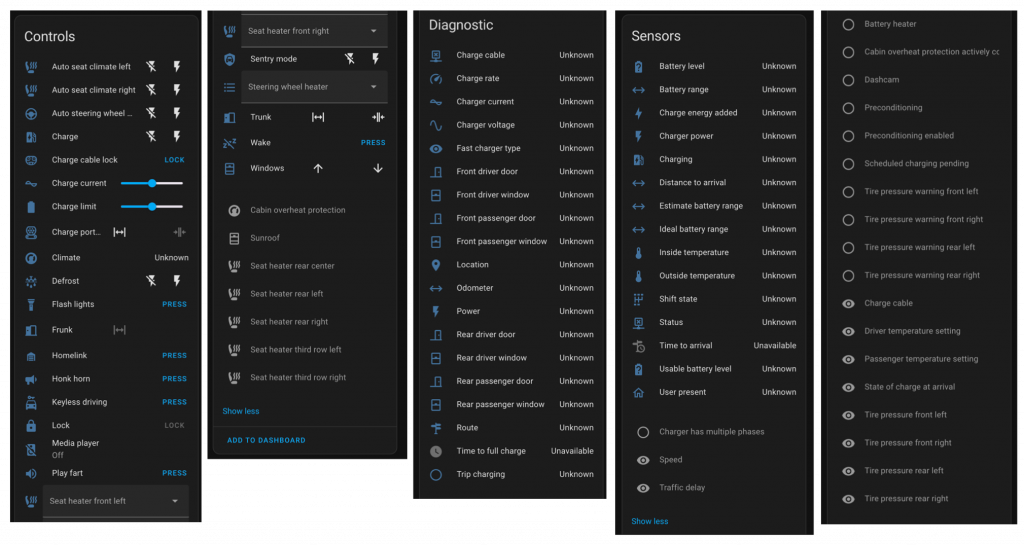This screenshot has height=545, width=1024.
Task: Click the Location pin icon in Diagnostic
Action: click(436, 265)
